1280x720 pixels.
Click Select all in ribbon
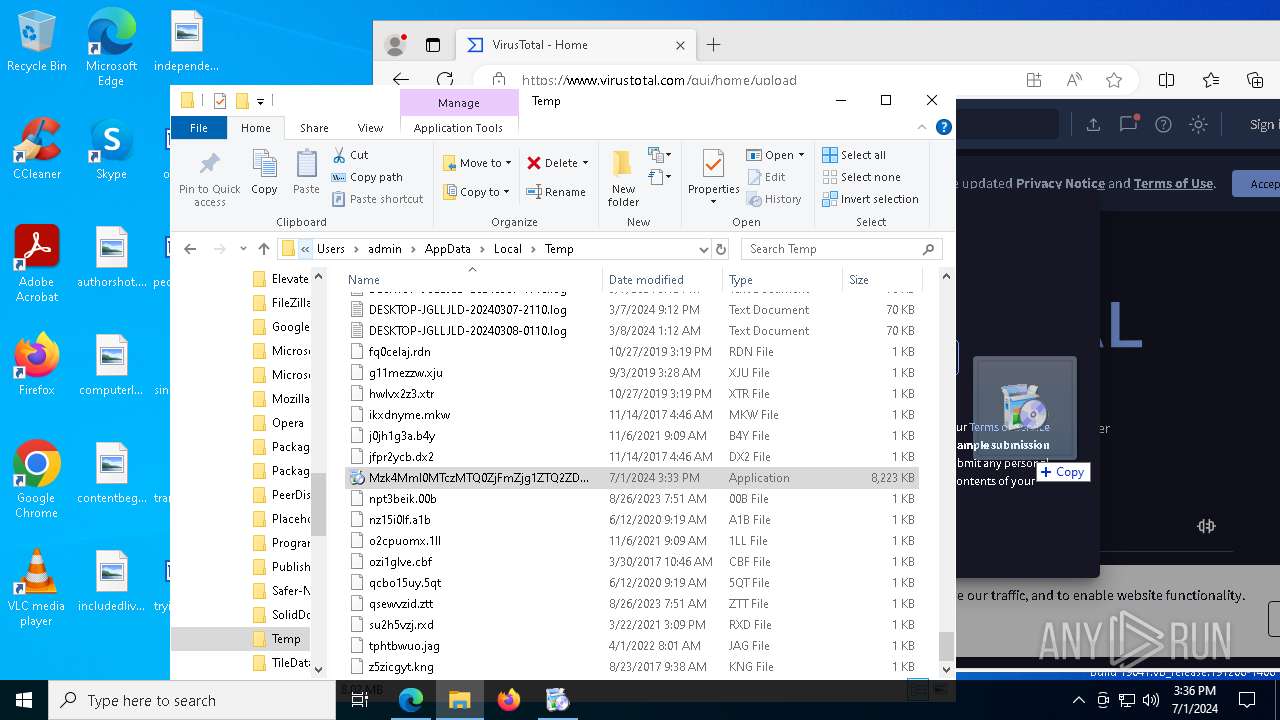(x=854, y=155)
